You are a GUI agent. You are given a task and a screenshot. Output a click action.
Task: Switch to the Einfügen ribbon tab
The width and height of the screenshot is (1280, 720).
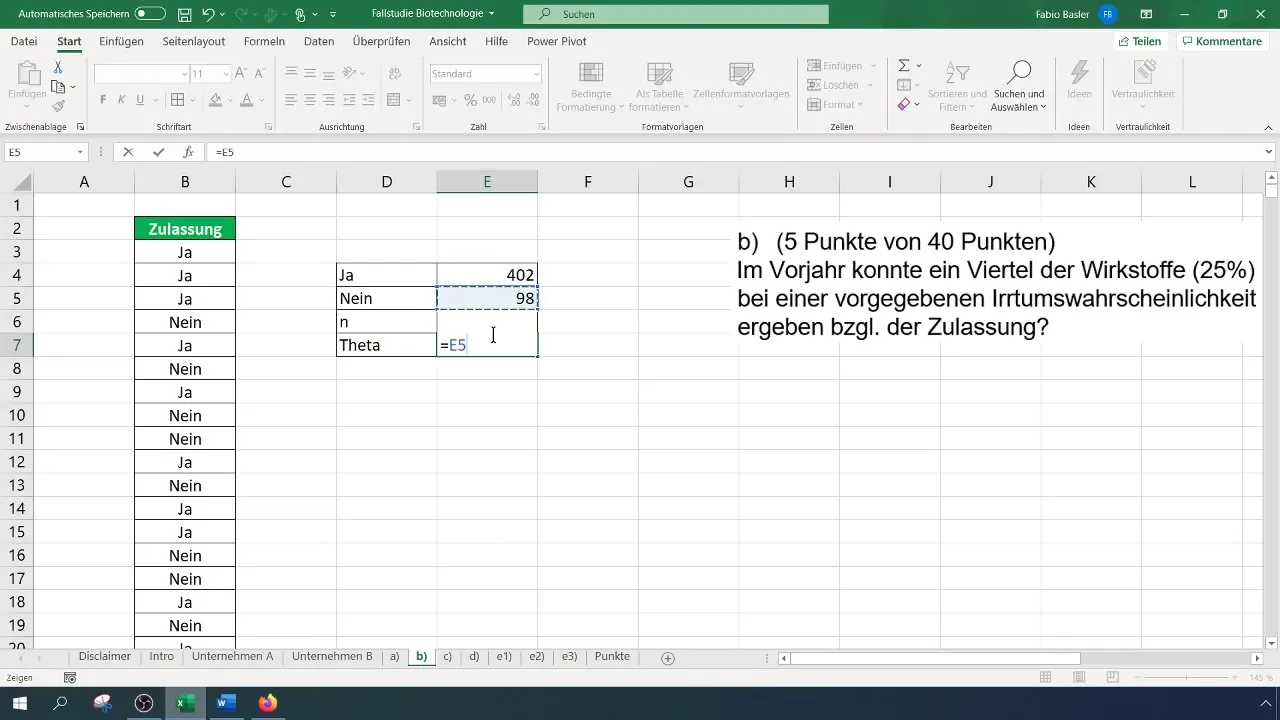[121, 41]
